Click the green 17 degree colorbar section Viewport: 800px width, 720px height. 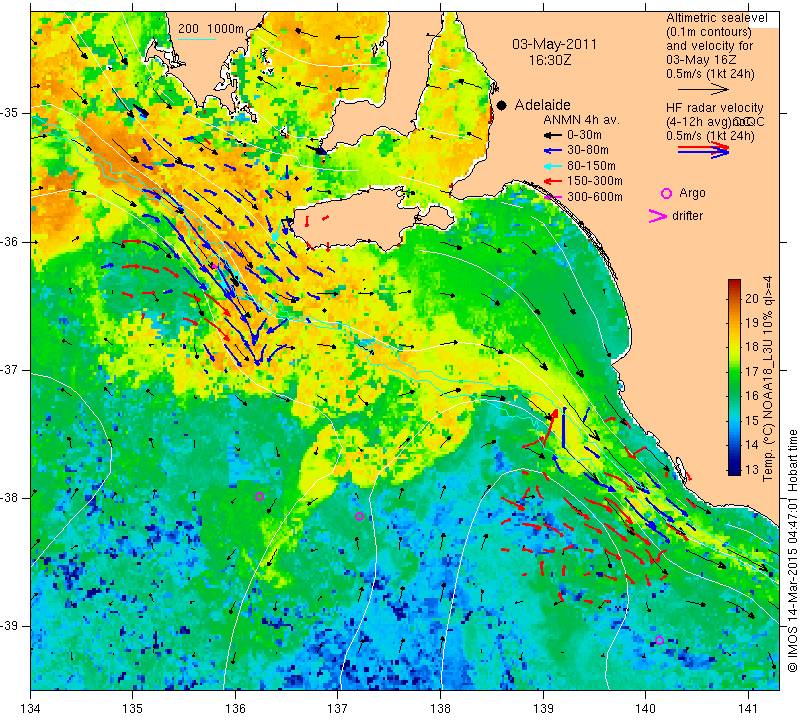[x=734, y=371]
